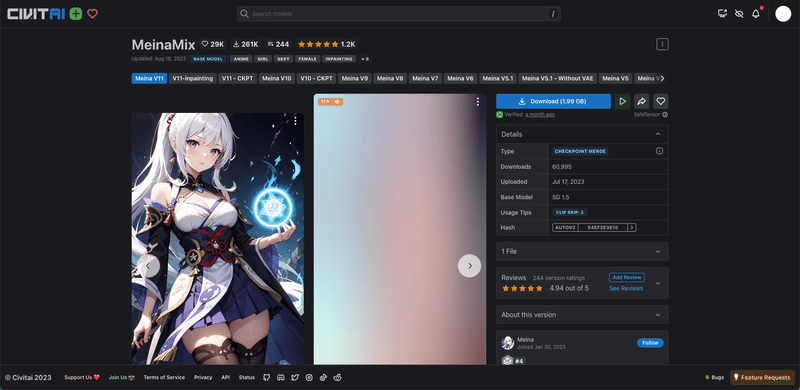Open first image's three-dot menu

pyautogui.click(x=295, y=121)
